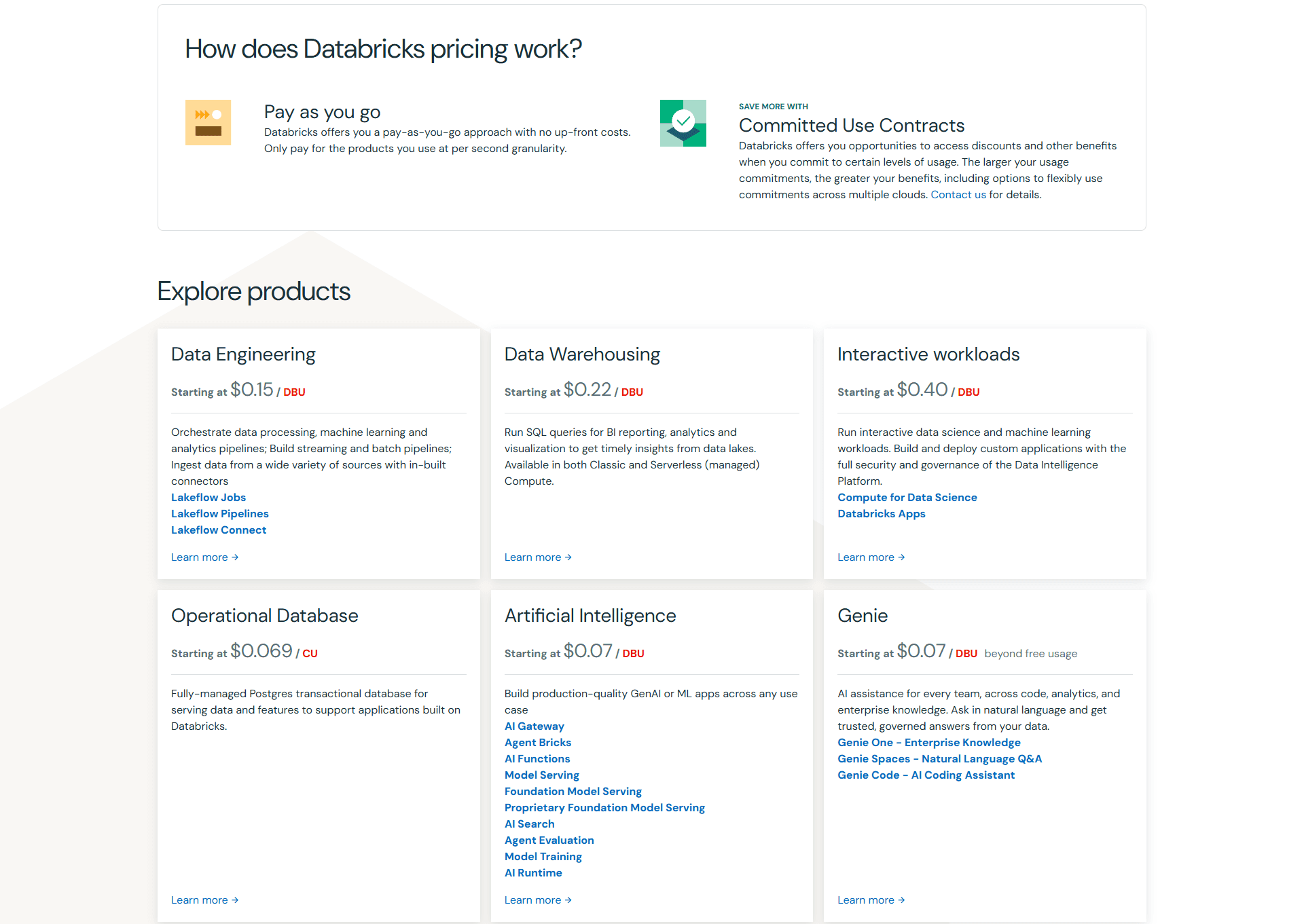1304x924 pixels.
Task: Click the Data Warehousing card title
Action: pyautogui.click(x=582, y=354)
